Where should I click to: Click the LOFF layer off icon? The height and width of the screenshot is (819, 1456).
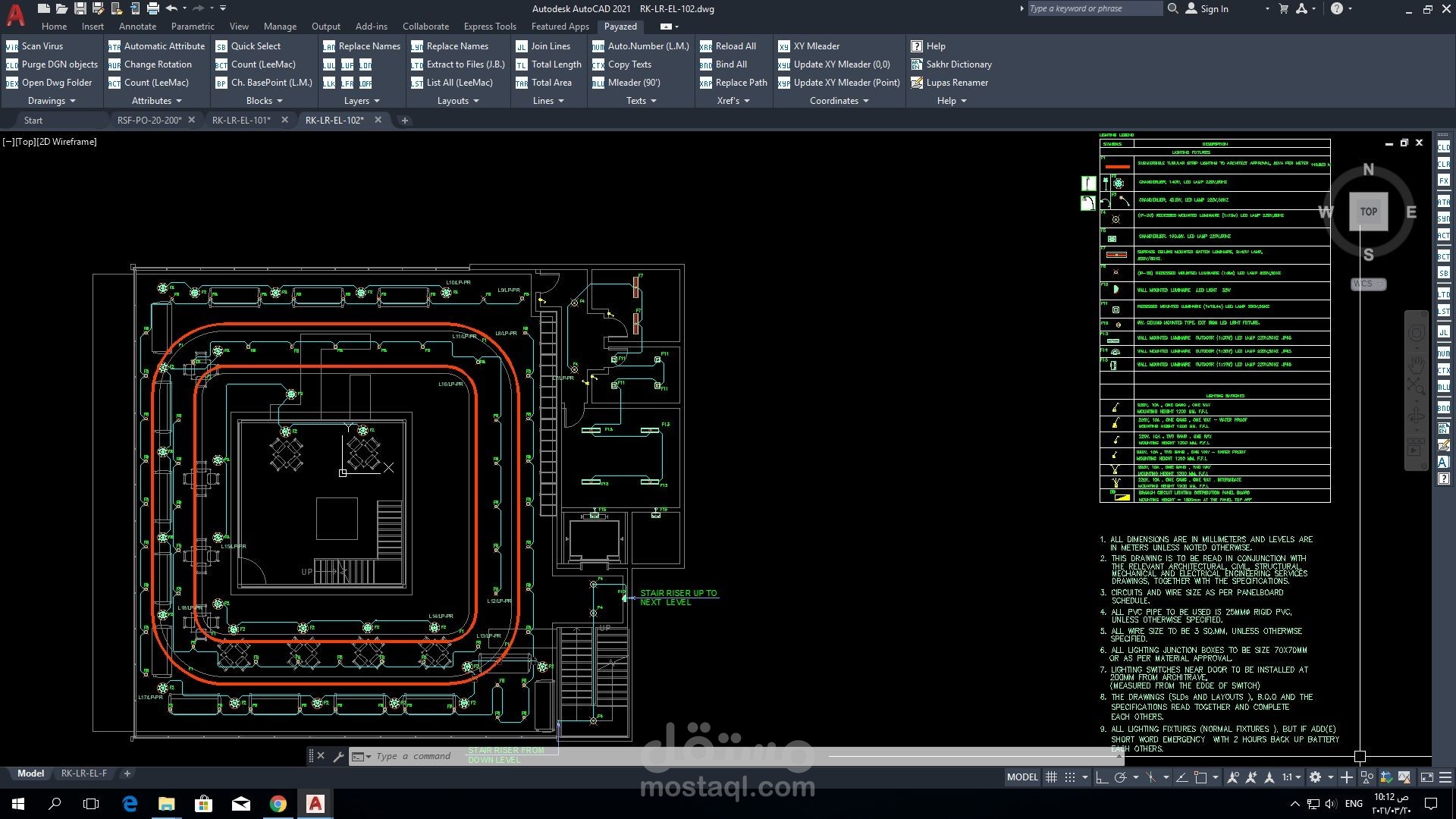click(366, 83)
